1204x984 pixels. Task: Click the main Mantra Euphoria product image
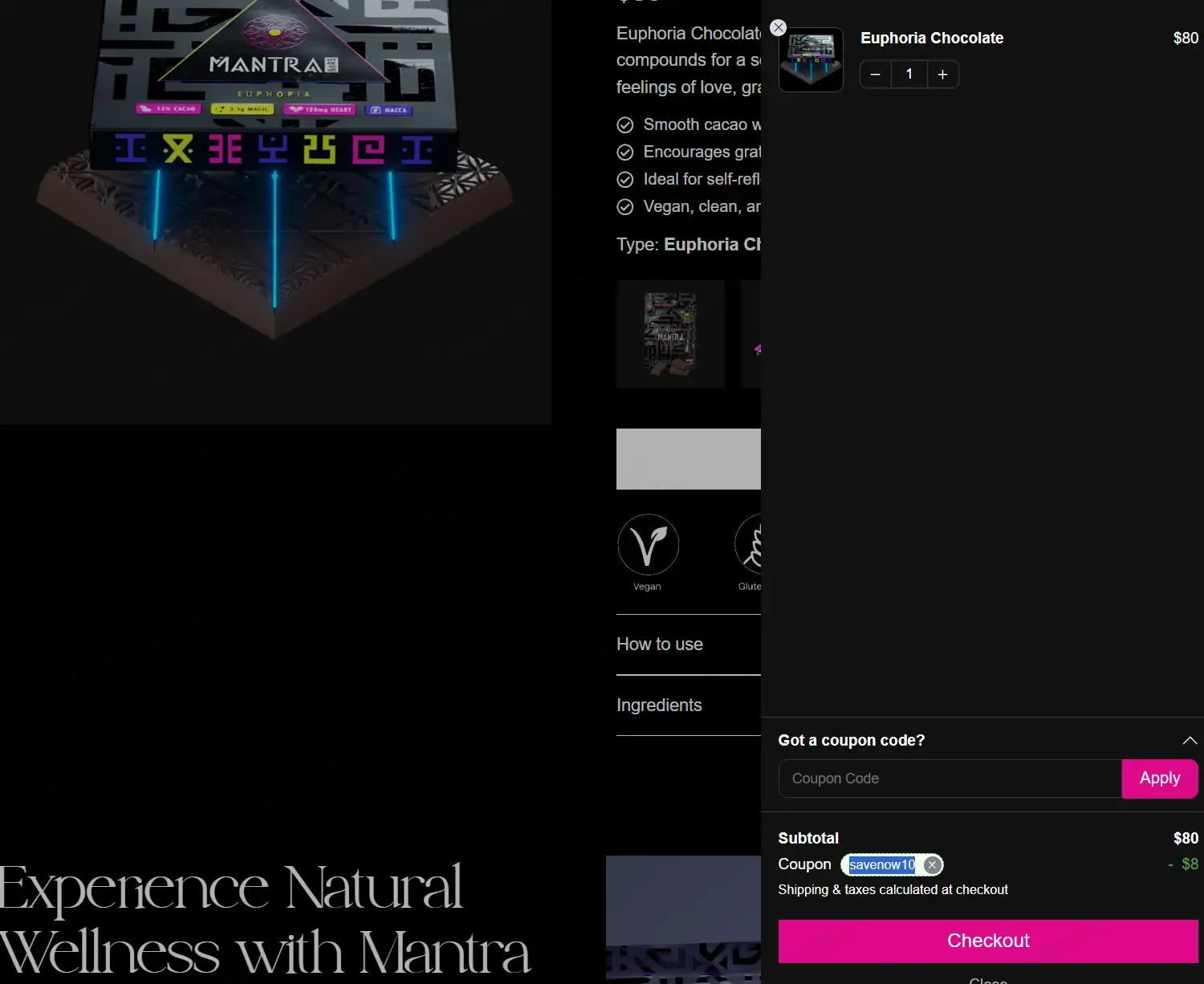pyautogui.click(x=275, y=212)
